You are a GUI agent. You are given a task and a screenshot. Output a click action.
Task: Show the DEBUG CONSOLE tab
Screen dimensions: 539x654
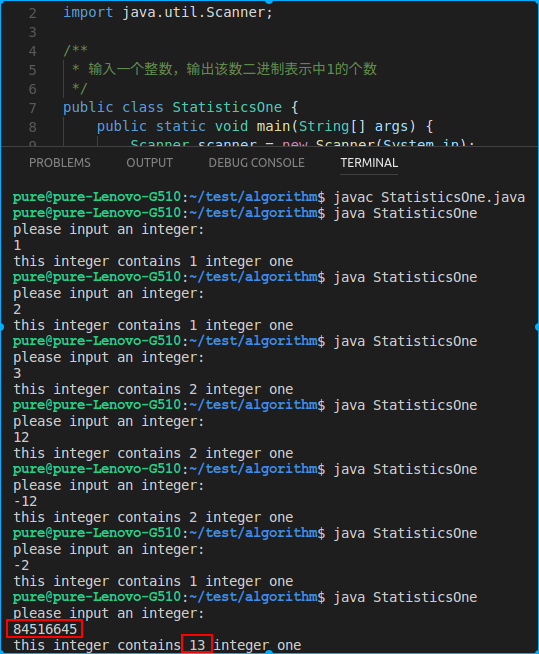tap(257, 163)
